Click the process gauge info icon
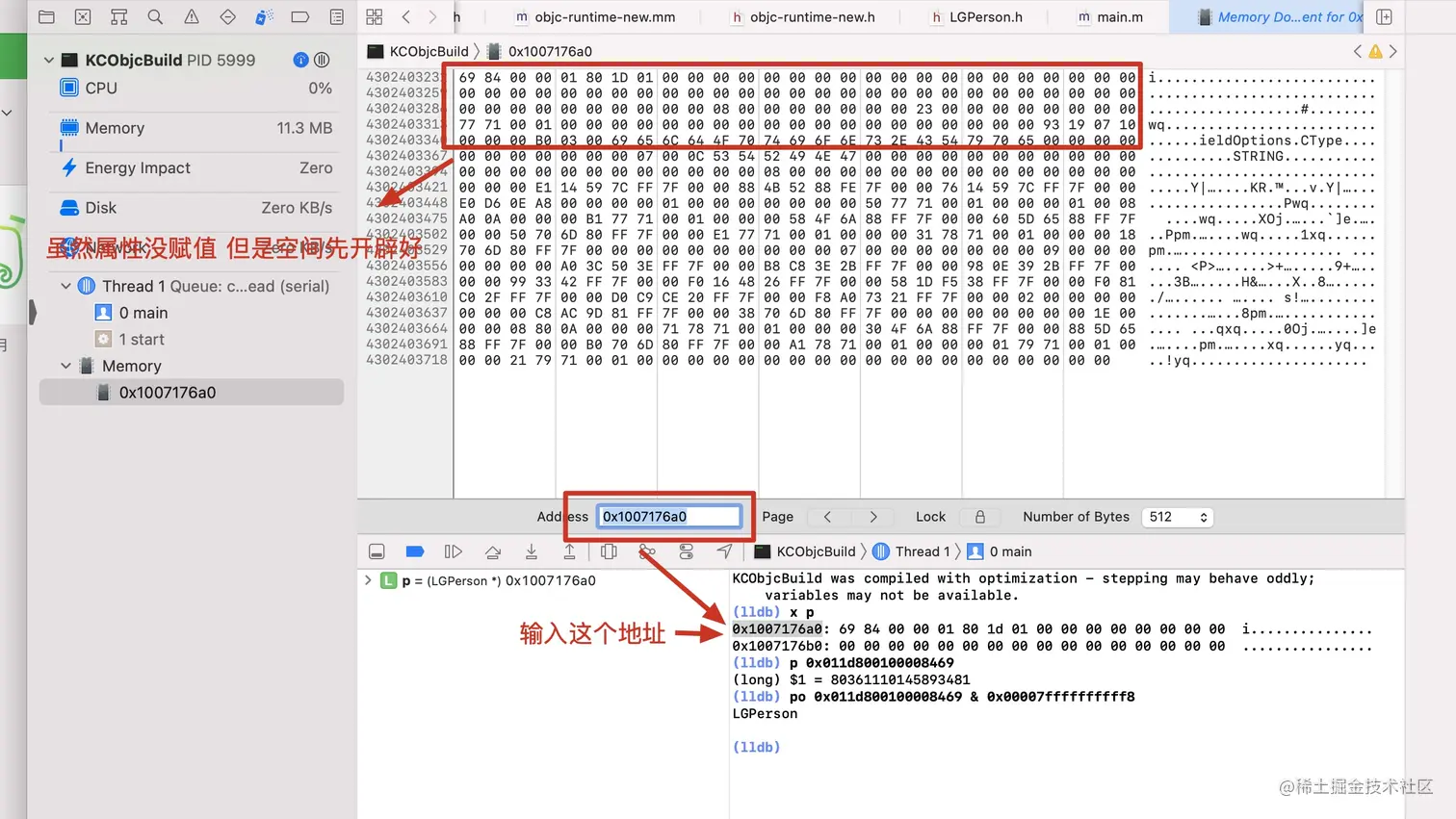This screenshot has width=1456, height=819. [300, 60]
